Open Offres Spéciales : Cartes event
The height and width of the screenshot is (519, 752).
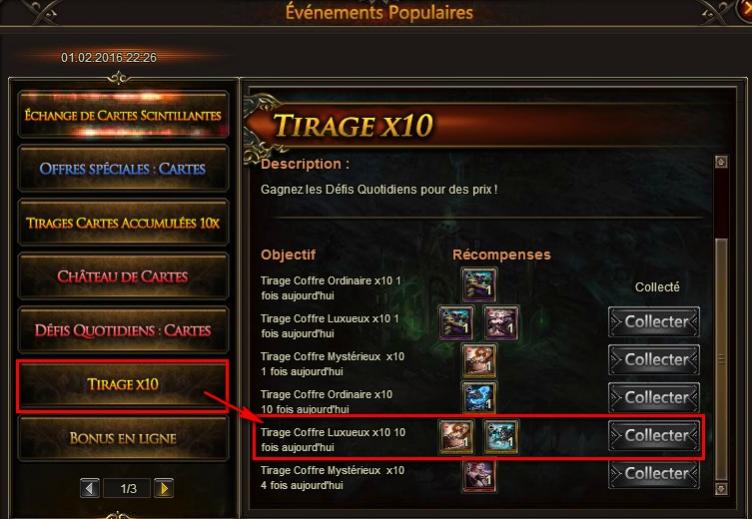point(123,169)
